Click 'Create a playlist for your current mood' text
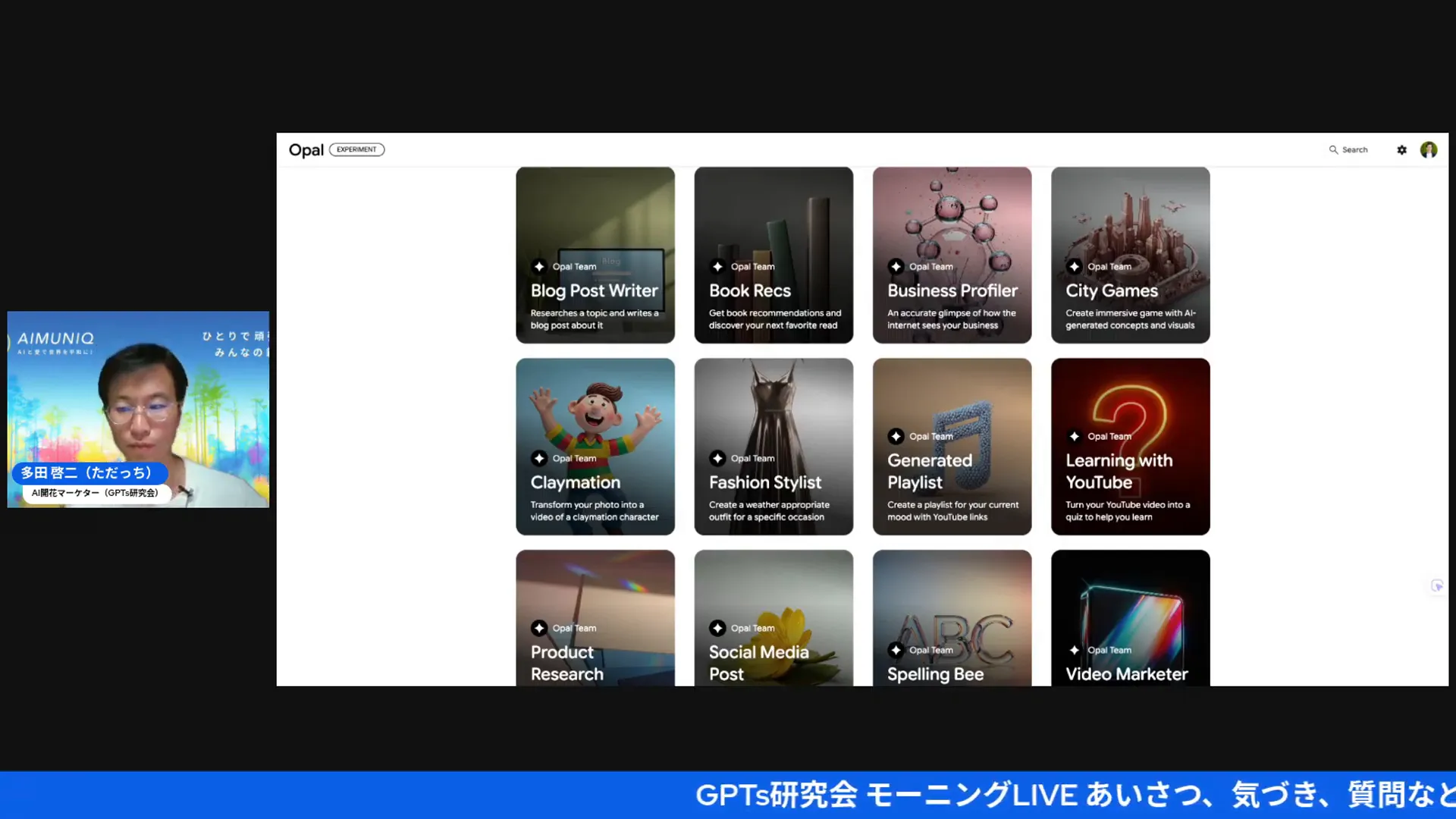Viewport: 1456px width, 819px height. click(x=952, y=511)
